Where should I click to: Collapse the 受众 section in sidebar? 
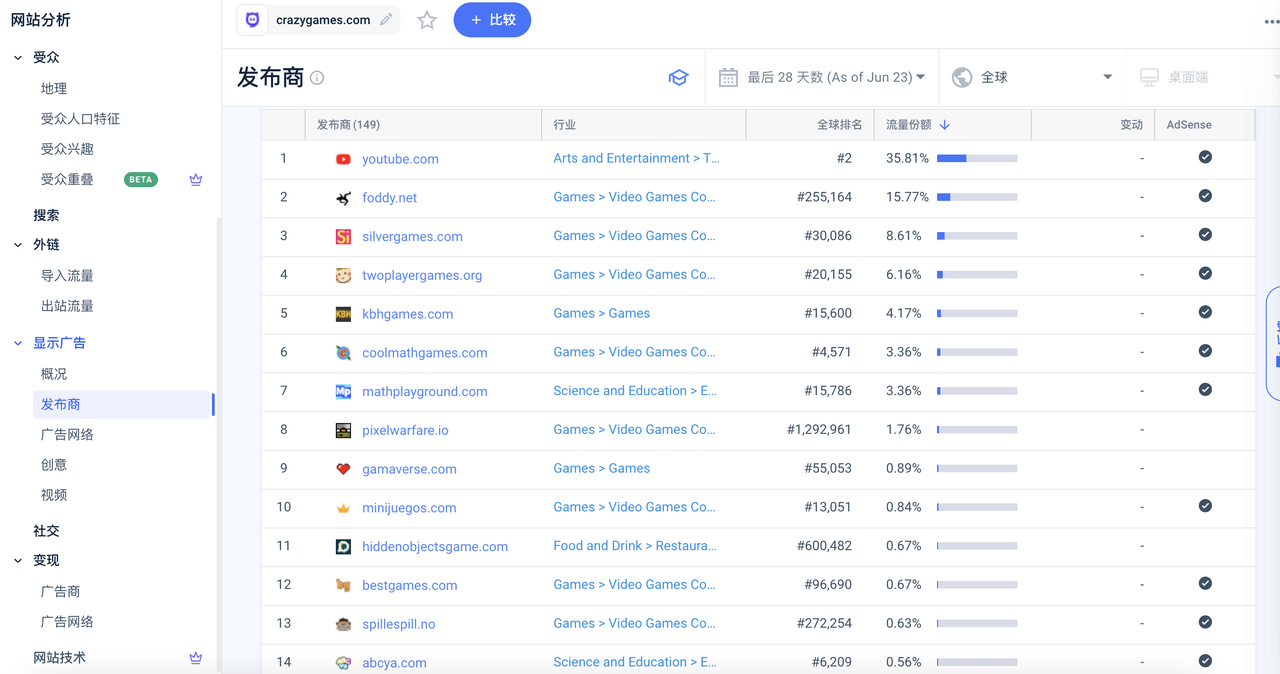coord(18,58)
